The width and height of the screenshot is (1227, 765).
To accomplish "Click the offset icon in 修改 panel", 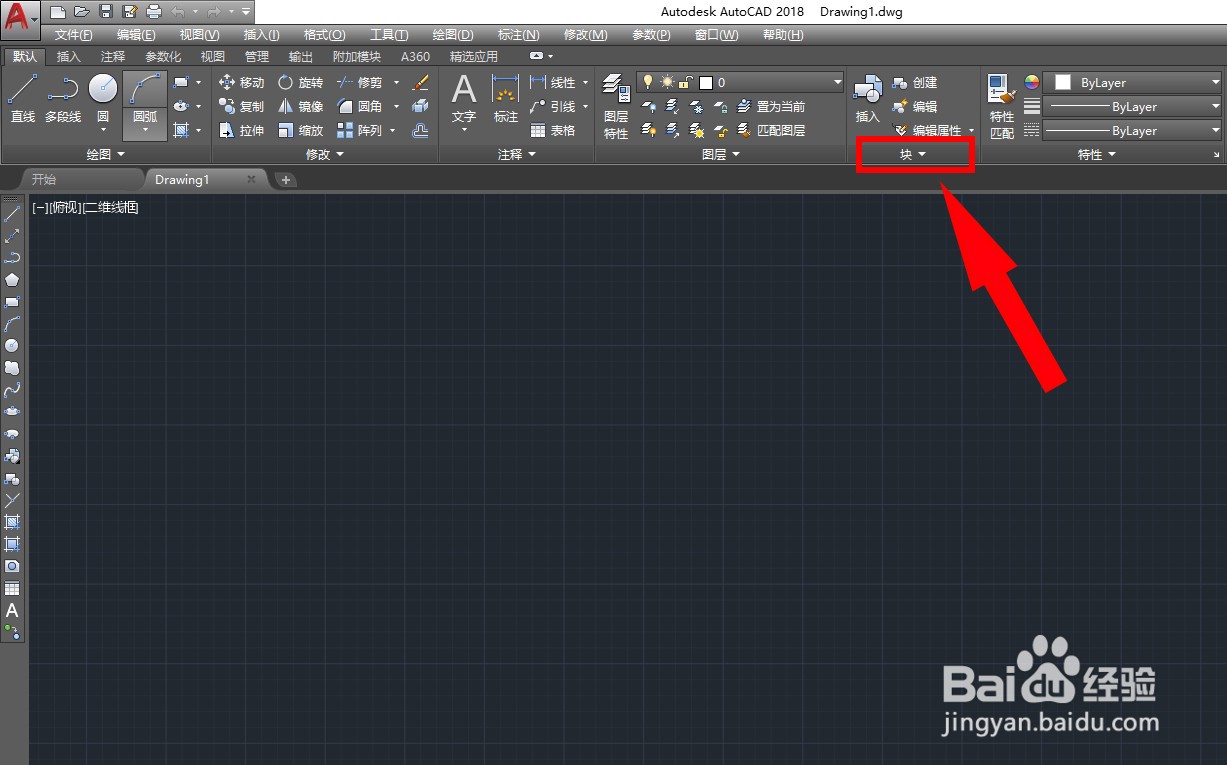I will pyautogui.click(x=420, y=131).
